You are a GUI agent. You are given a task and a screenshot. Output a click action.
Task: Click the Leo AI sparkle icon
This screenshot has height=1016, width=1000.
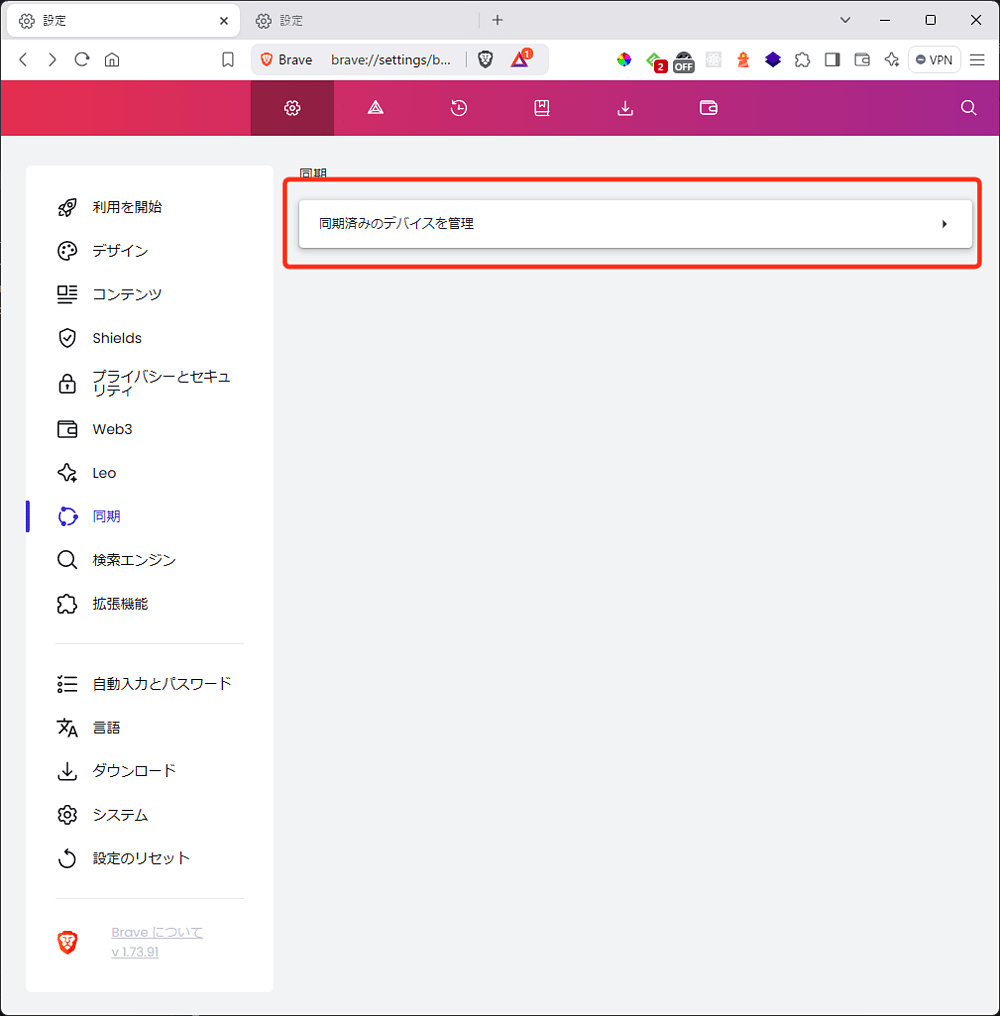click(x=891, y=60)
